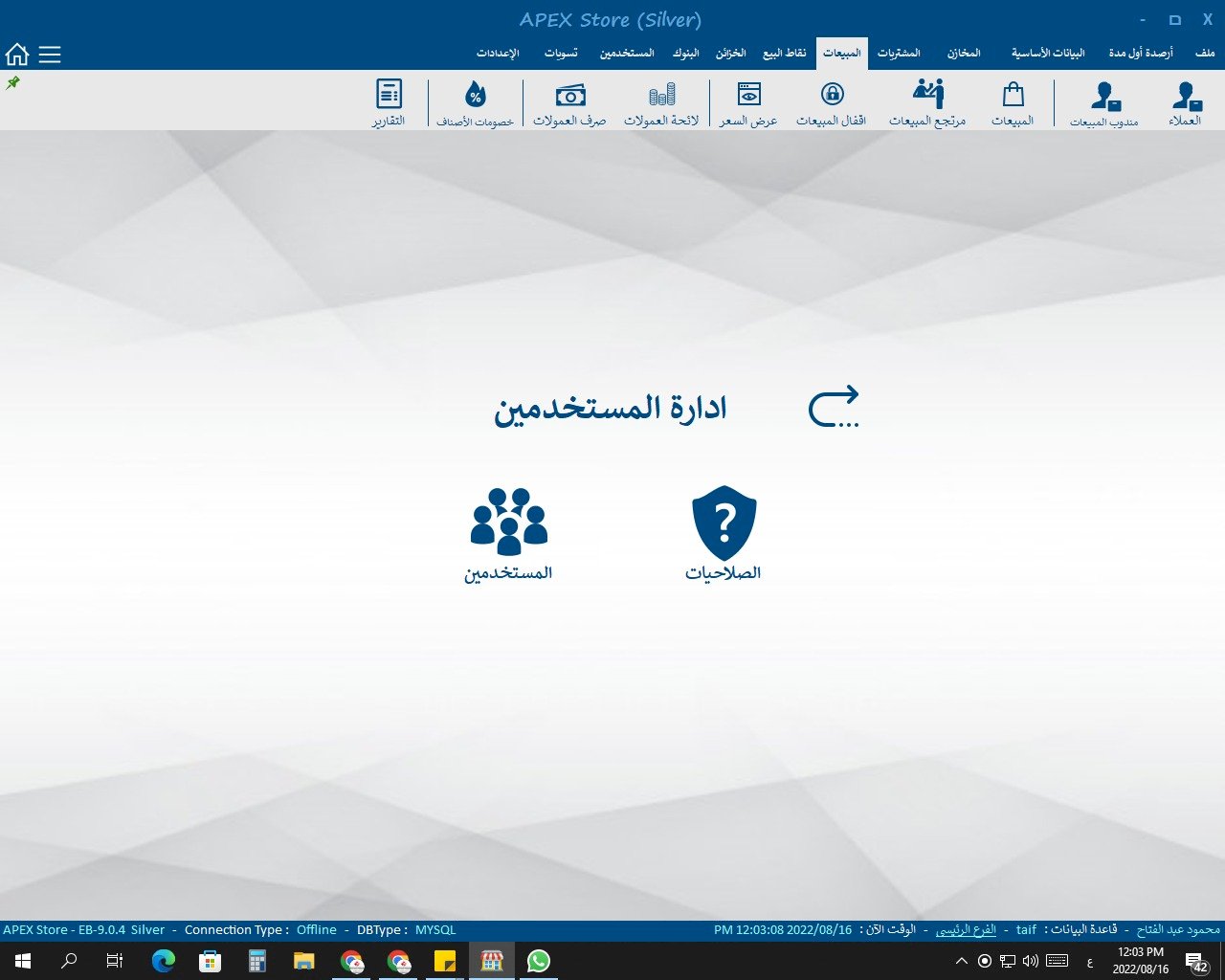Open المبيعات shopping bag icon

pyautogui.click(x=1013, y=103)
